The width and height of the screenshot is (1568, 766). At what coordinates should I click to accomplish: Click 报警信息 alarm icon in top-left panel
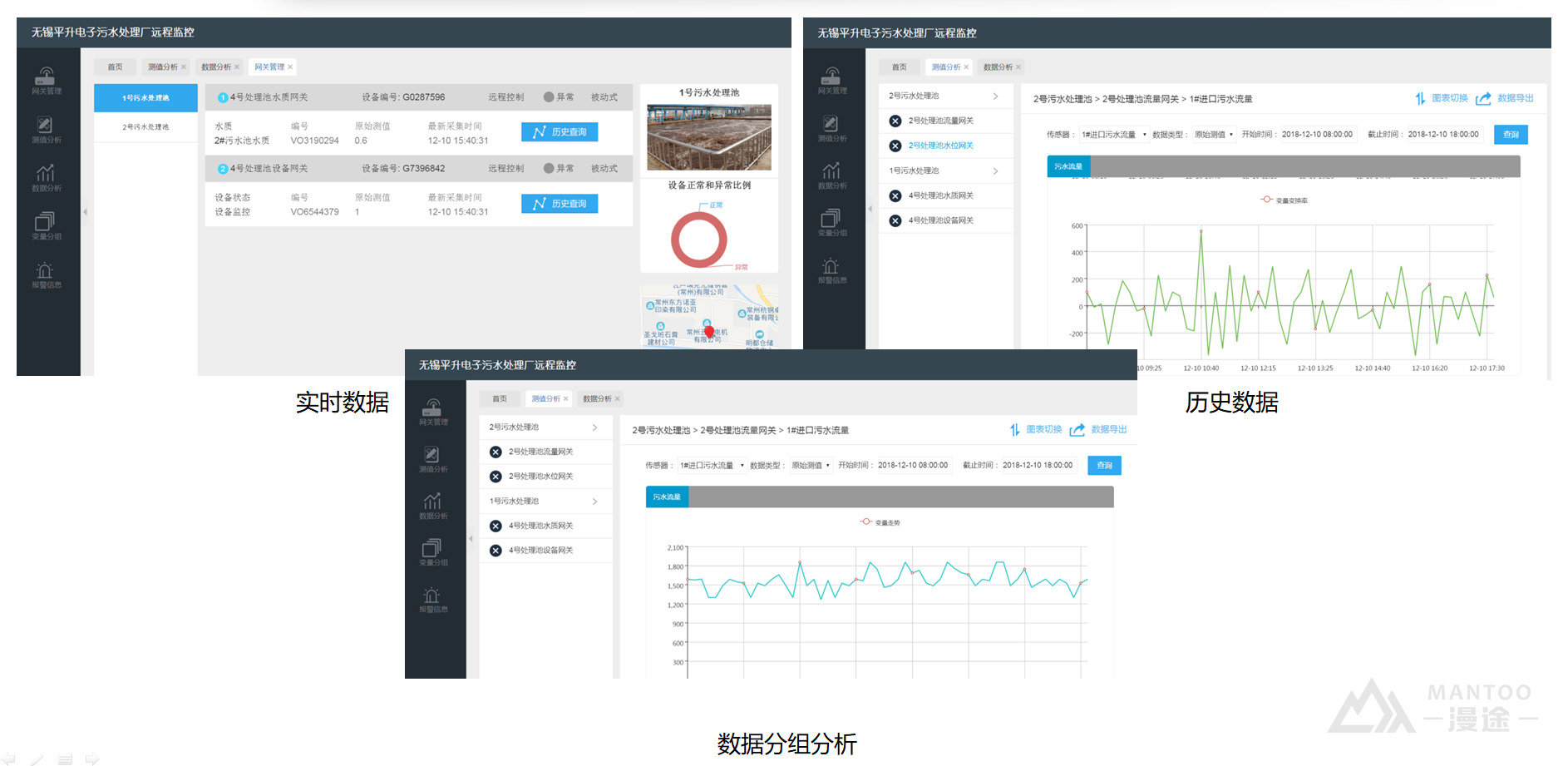click(46, 273)
